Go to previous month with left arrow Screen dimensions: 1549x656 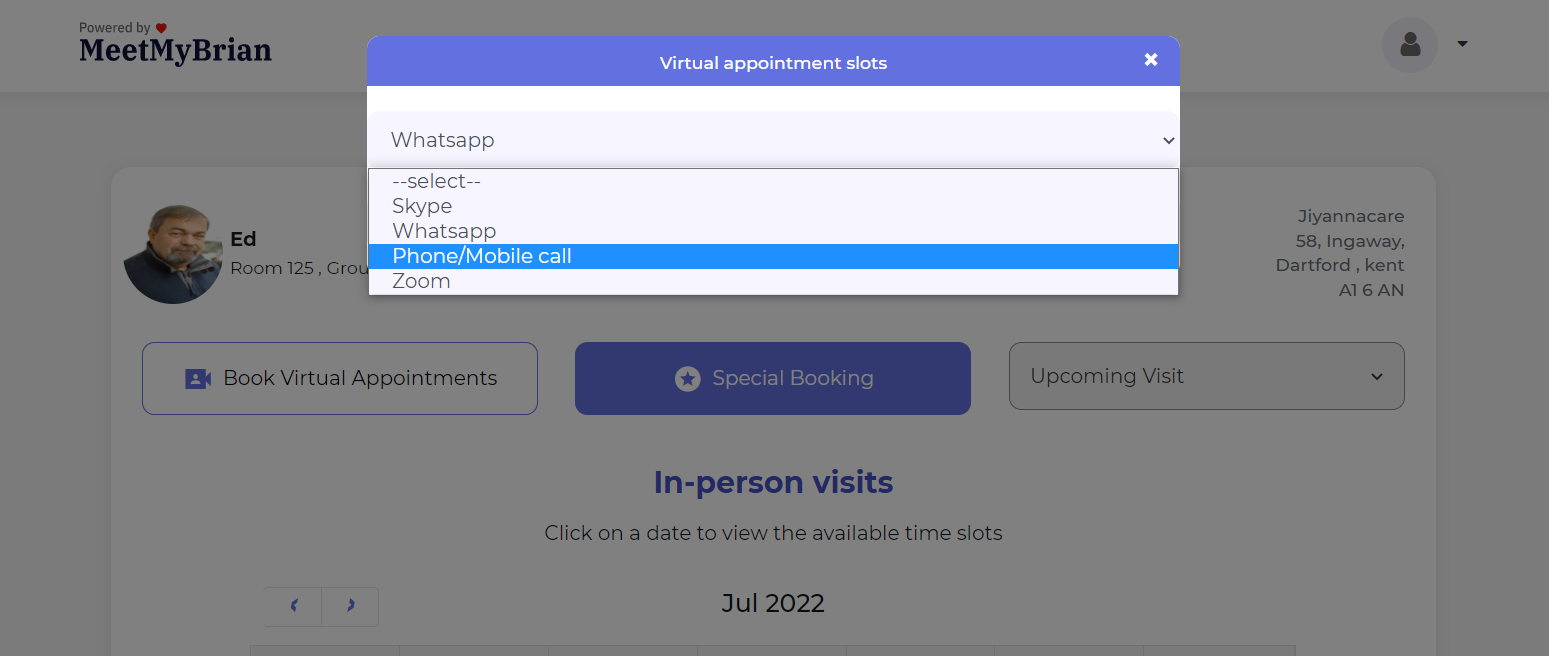pyautogui.click(x=294, y=606)
